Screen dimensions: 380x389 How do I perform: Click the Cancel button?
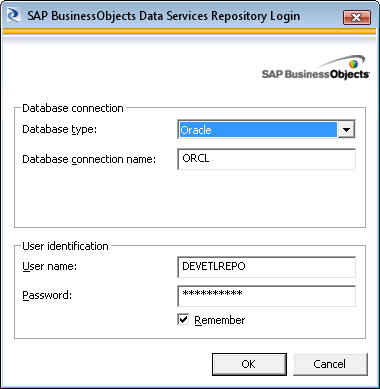click(330, 364)
